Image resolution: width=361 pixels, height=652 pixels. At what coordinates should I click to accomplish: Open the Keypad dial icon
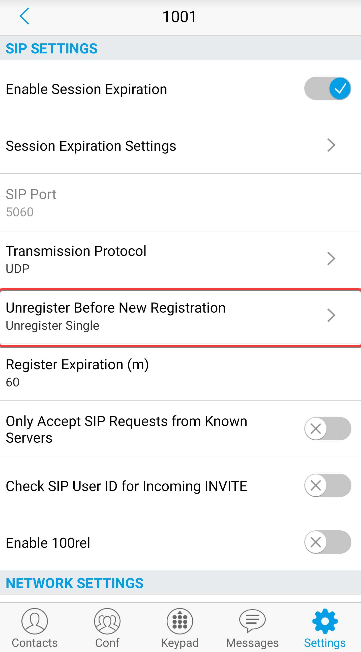coord(180,621)
